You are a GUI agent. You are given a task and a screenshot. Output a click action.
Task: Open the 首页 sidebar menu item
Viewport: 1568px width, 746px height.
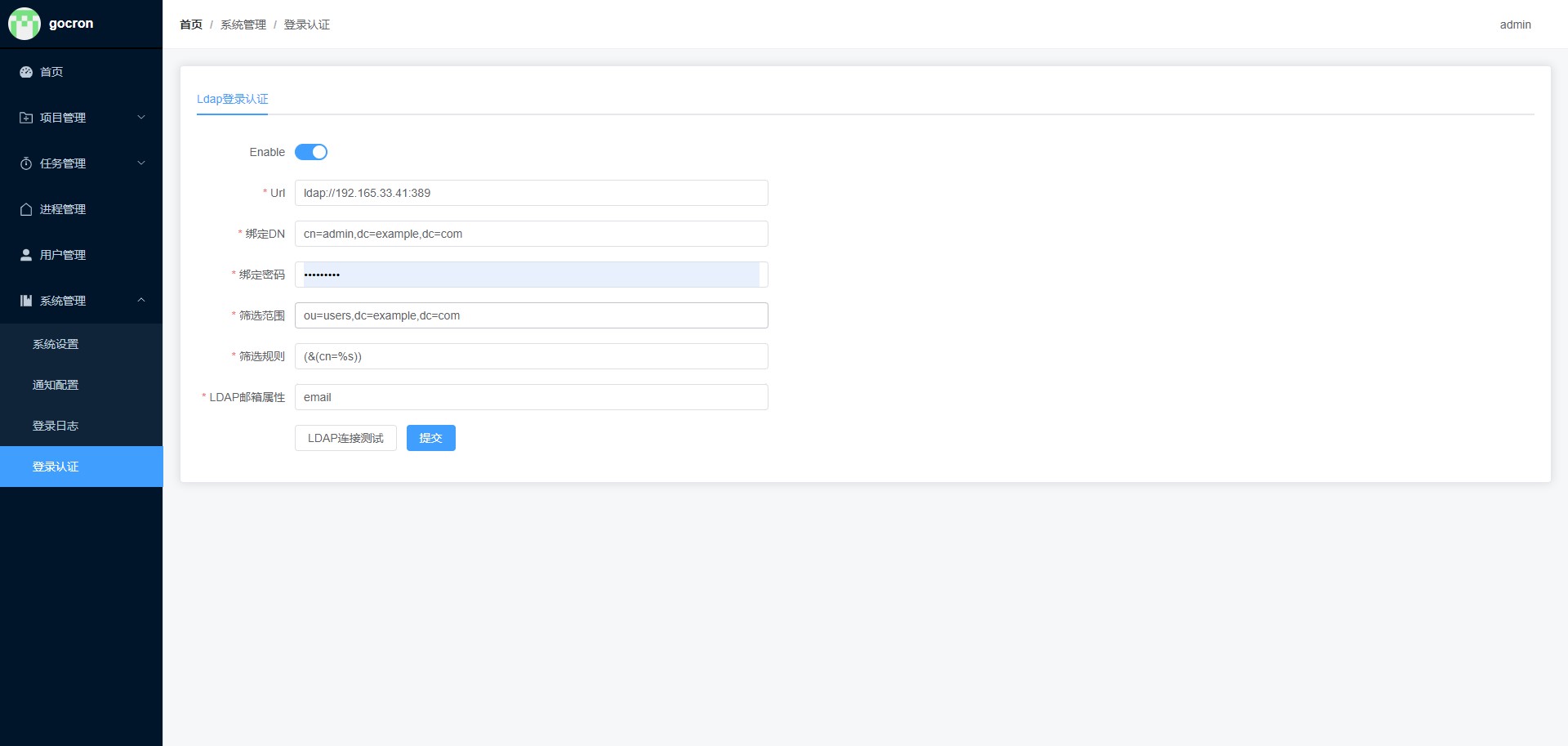pos(82,72)
